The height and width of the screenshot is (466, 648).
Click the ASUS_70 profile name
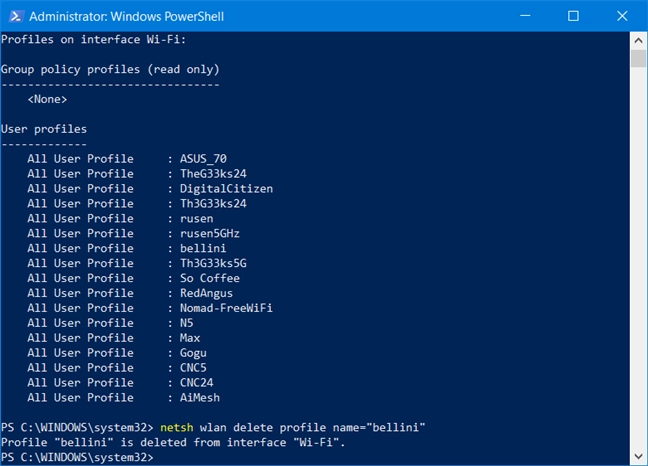[x=203, y=159]
